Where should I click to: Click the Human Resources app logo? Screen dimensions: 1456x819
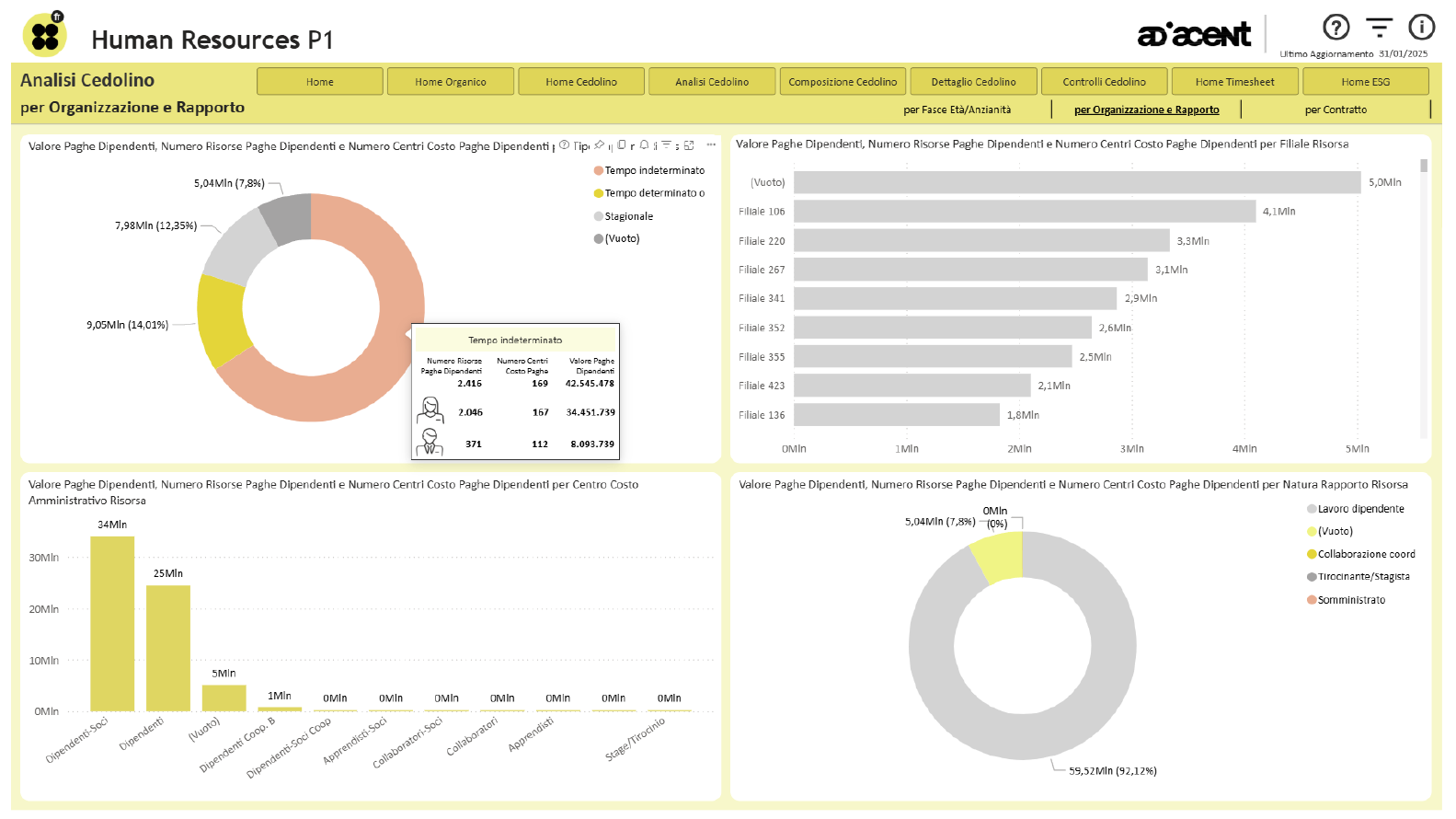click(44, 35)
